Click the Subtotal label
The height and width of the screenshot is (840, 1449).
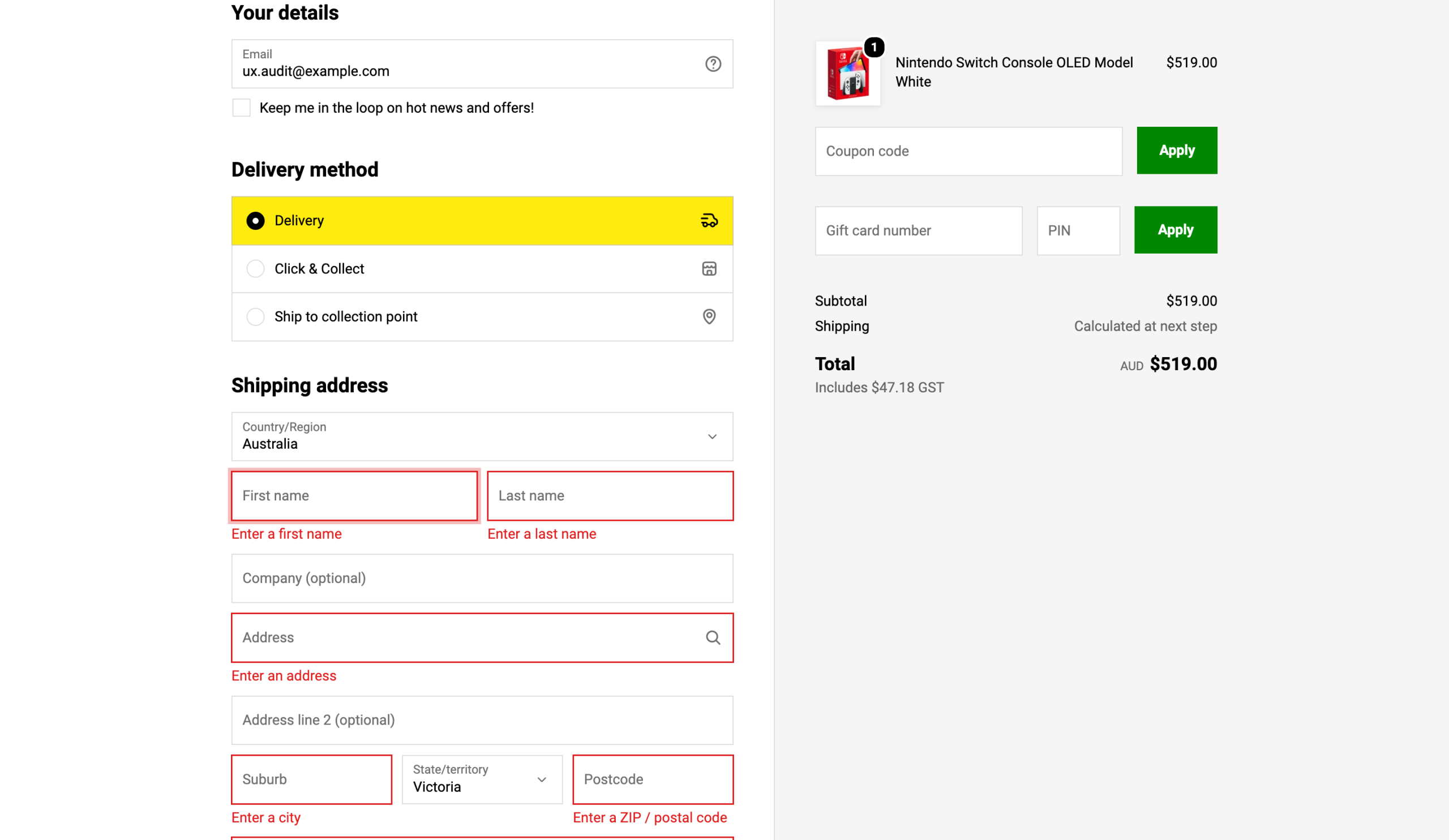click(x=841, y=301)
